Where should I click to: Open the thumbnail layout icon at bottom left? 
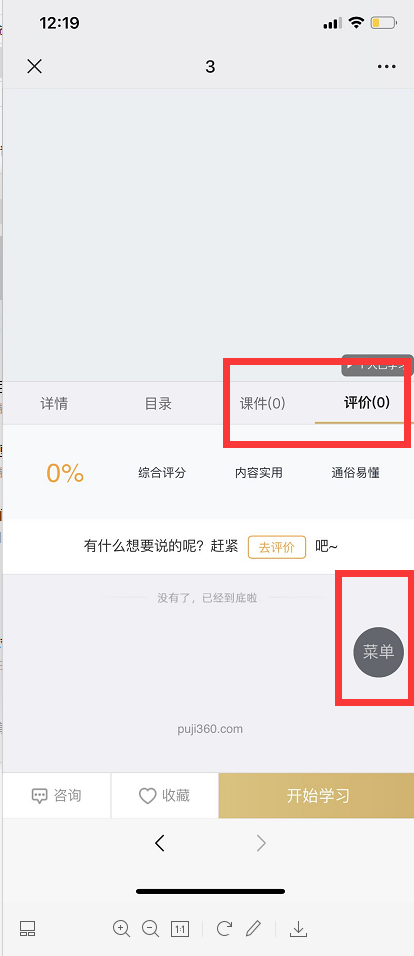(27, 929)
